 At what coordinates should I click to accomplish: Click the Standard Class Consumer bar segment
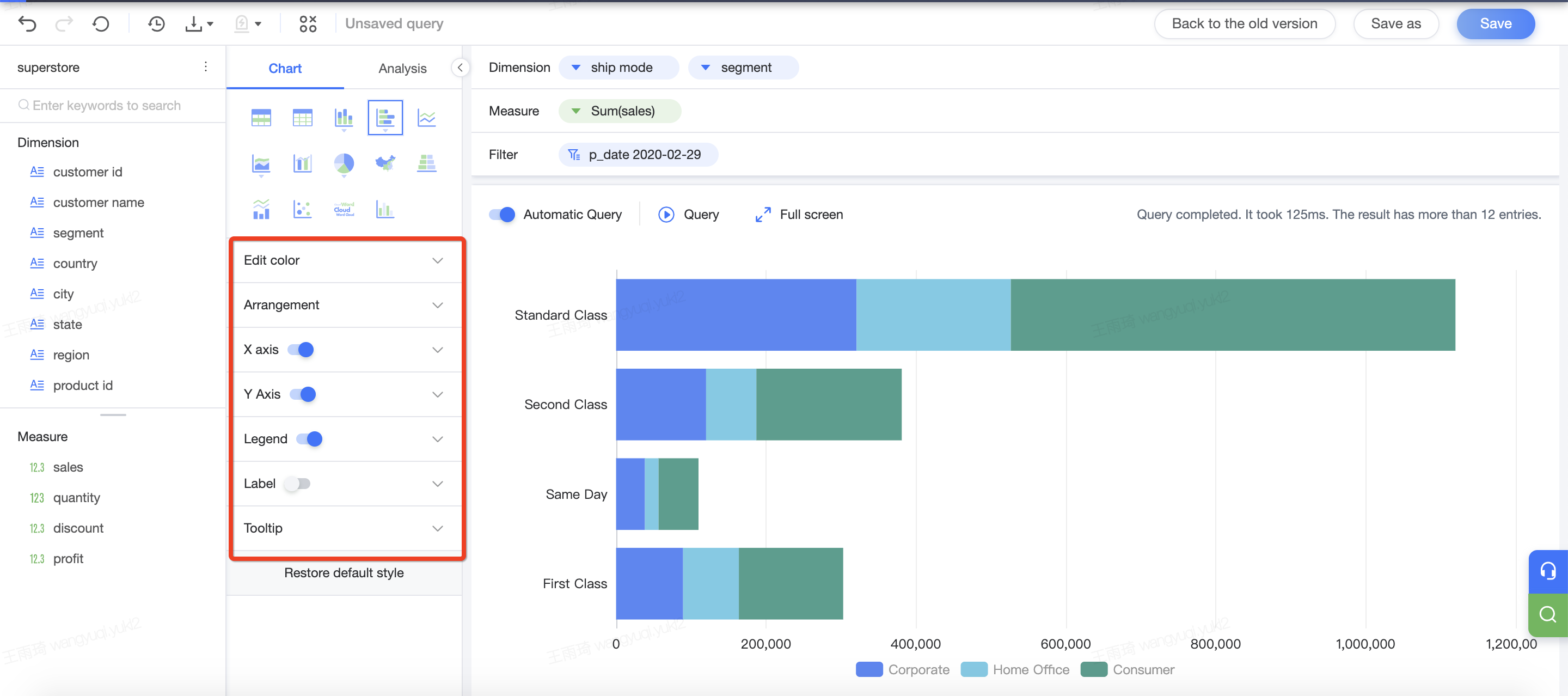(1233, 315)
